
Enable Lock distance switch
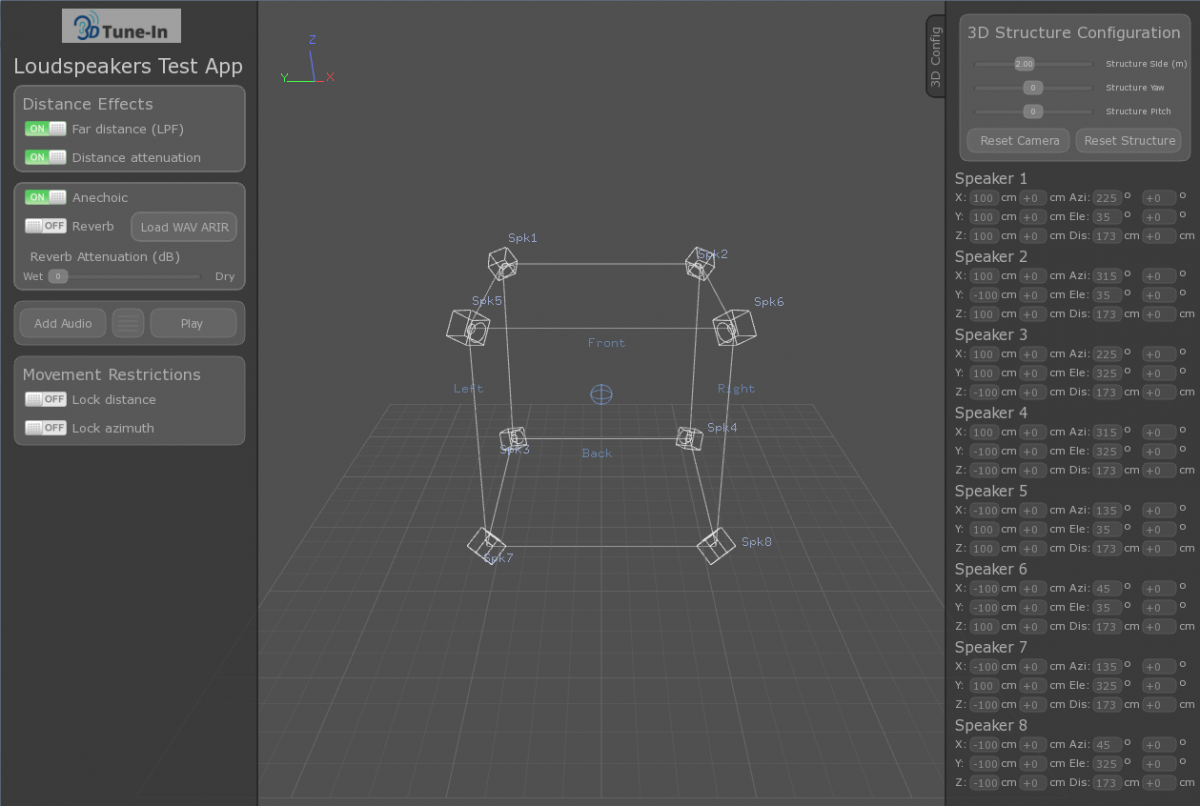tap(46, 399)
